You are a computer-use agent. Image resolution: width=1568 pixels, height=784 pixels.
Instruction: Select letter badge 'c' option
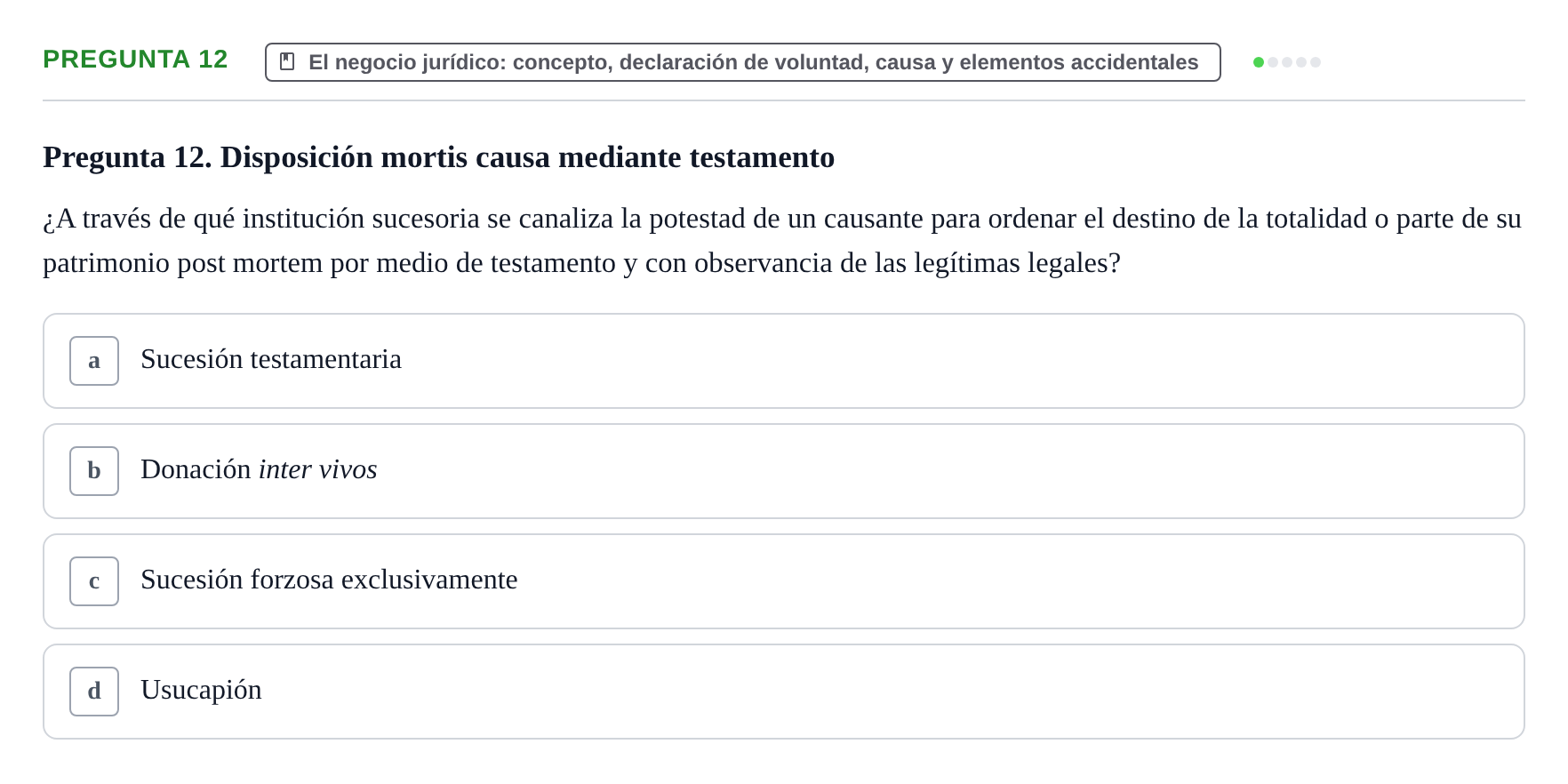point(94,581)
